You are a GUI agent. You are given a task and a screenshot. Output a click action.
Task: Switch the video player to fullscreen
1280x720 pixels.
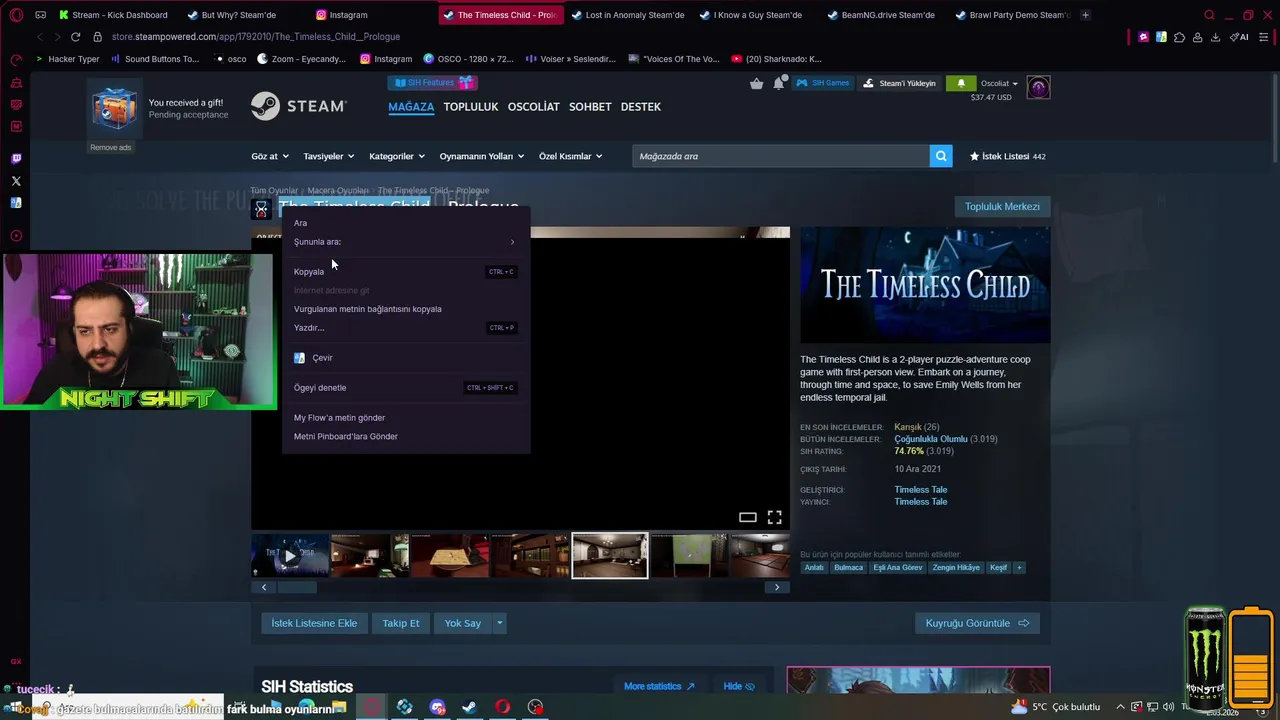[774, 517]
